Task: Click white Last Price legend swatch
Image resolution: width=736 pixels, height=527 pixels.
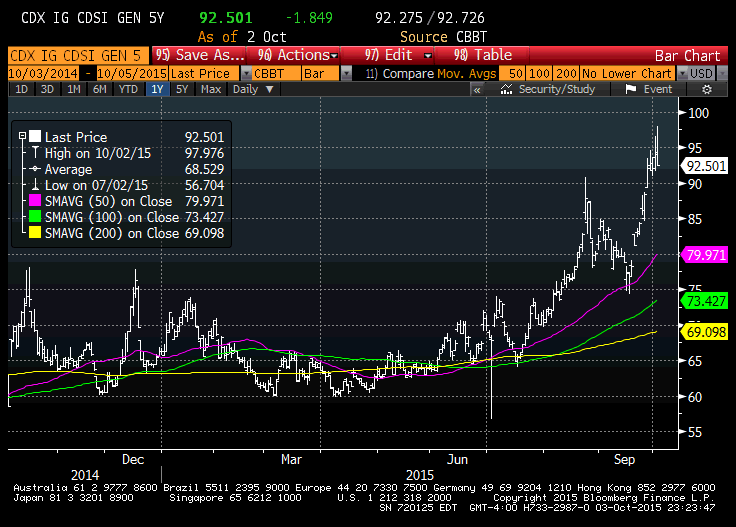Action: (35, 137)
